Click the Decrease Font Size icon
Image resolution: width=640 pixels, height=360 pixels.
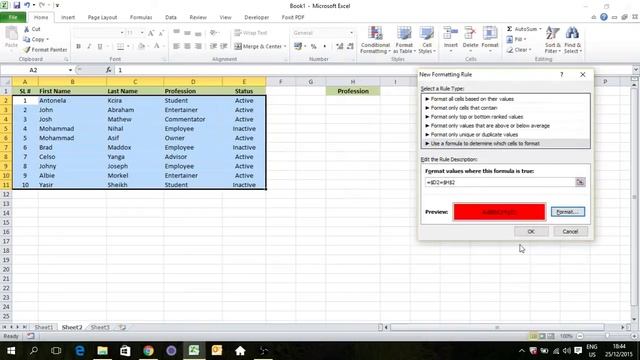click(x=161, y=33)
